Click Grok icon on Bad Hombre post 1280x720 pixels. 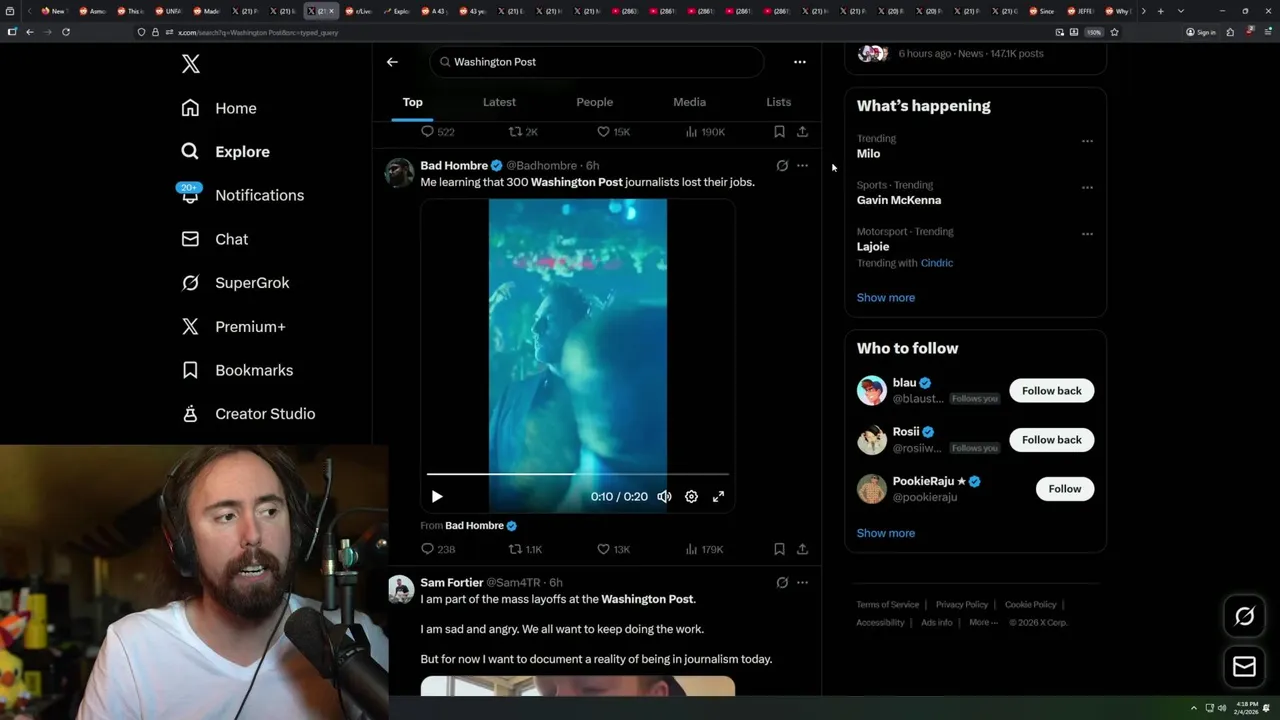coord(782,166)
